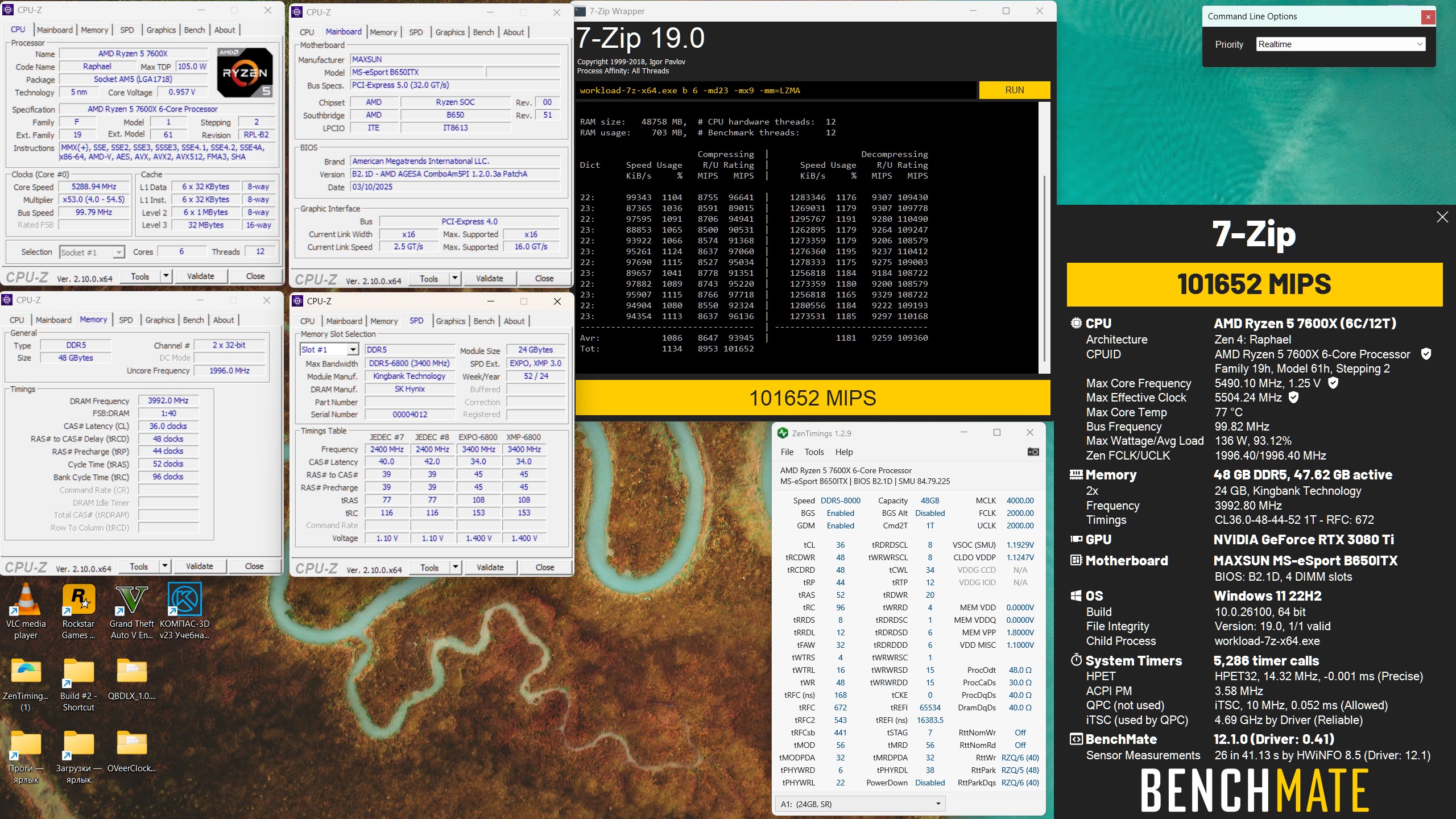The width and height of the screenshot is (1456, 819).
Task: Open ZenTimings (1) desktop folder
Action: point(26,684)
